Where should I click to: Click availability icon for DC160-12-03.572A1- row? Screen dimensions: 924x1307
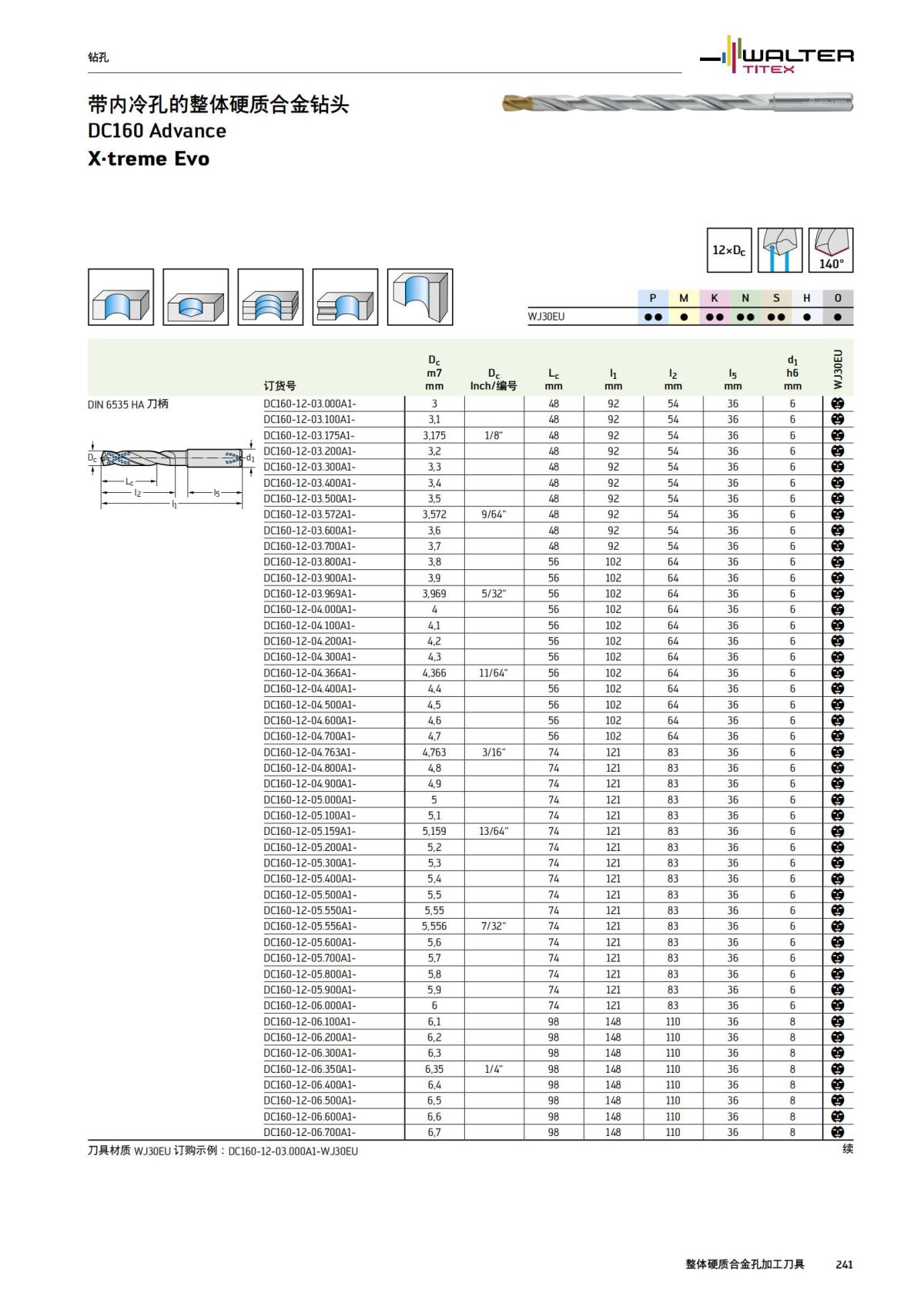tap(838, 514)
